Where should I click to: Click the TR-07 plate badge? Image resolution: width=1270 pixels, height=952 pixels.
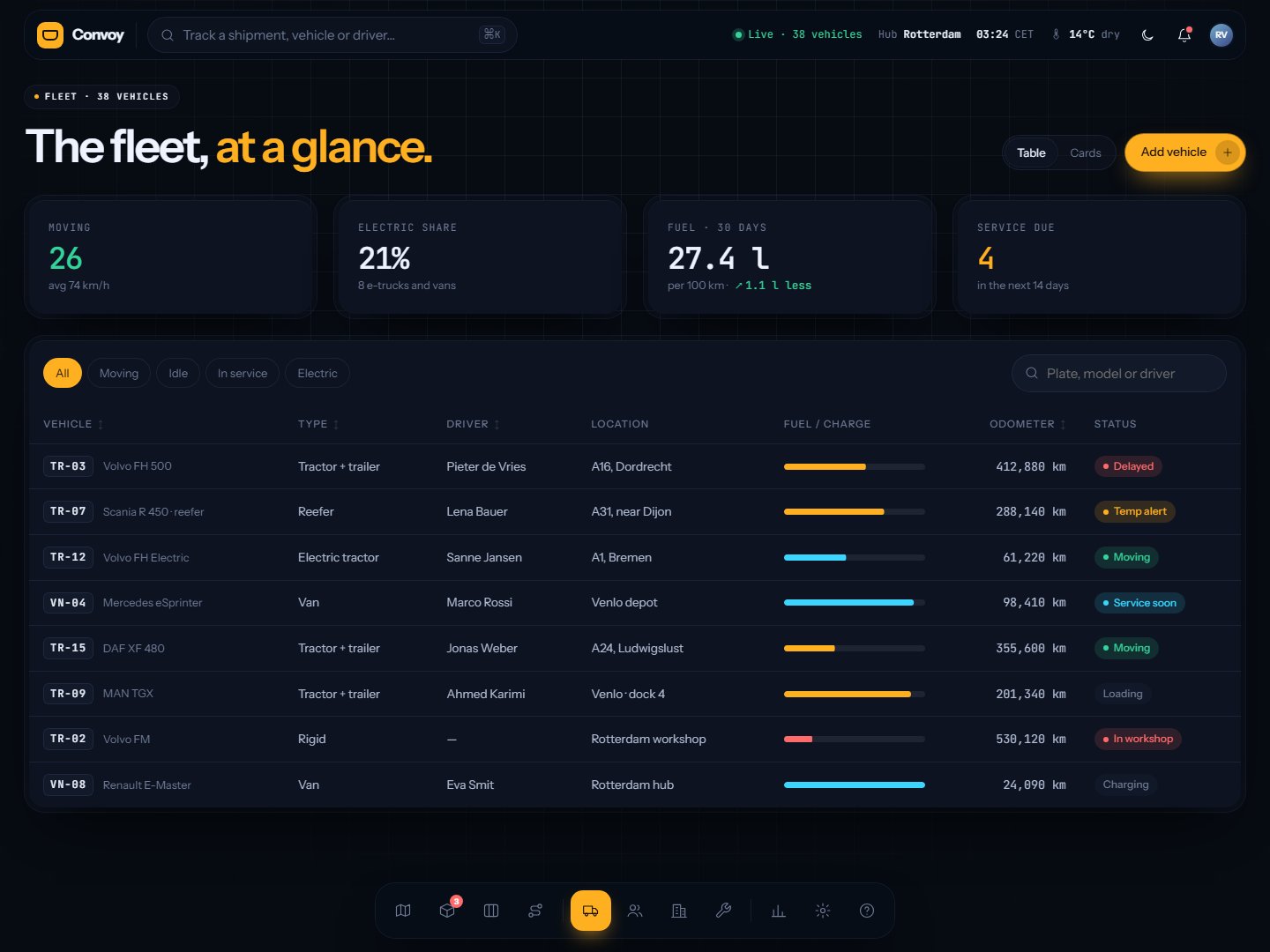pyautogui.click(x=68, y=511)
